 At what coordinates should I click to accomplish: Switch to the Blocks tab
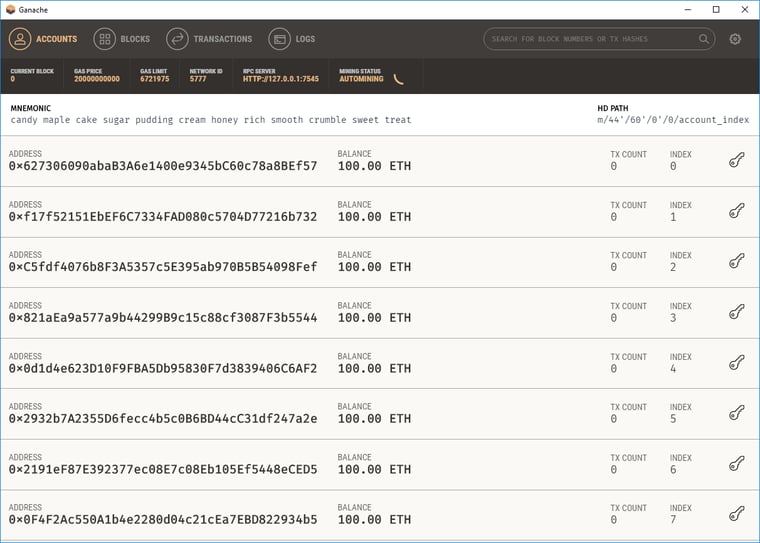[x=122, y=39]
